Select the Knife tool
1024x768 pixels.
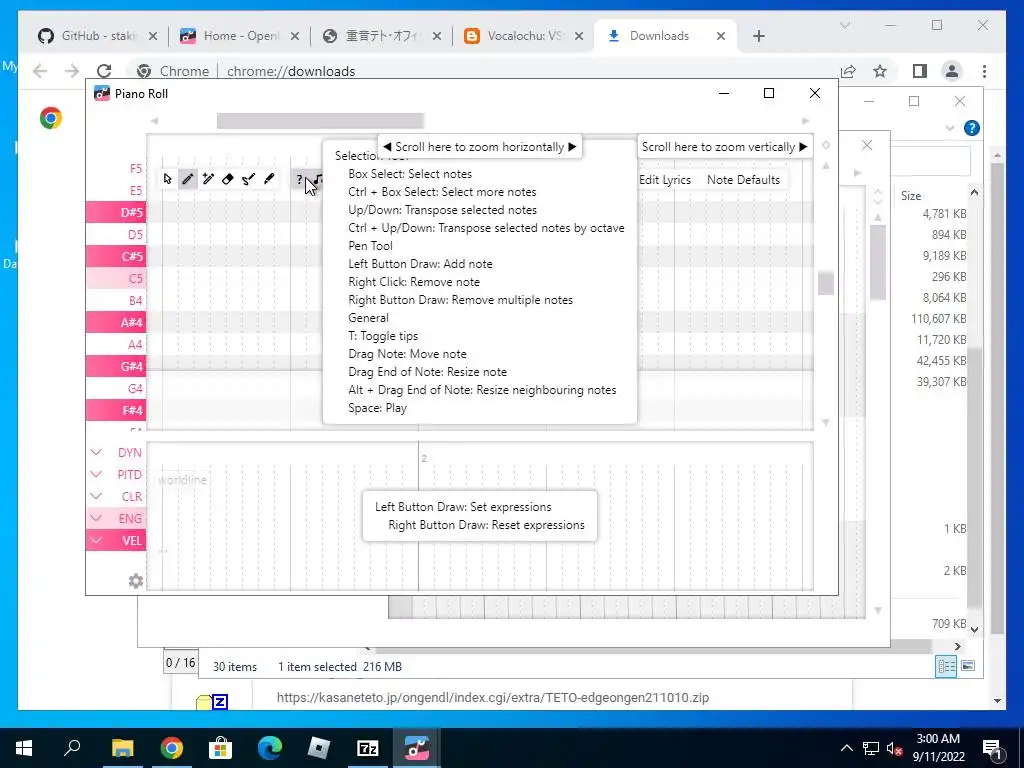[268, 179]
